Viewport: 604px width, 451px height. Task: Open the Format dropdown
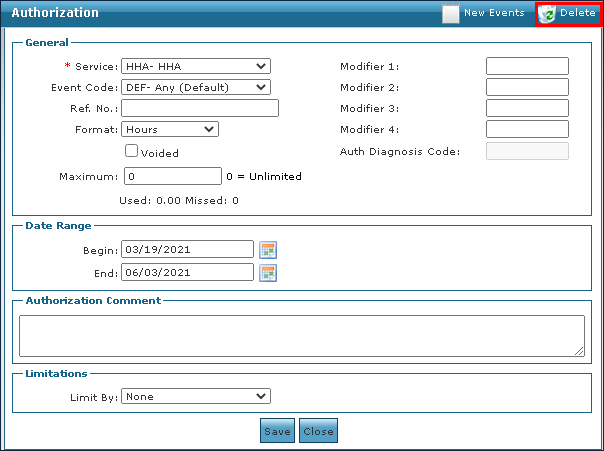(170, 129)
